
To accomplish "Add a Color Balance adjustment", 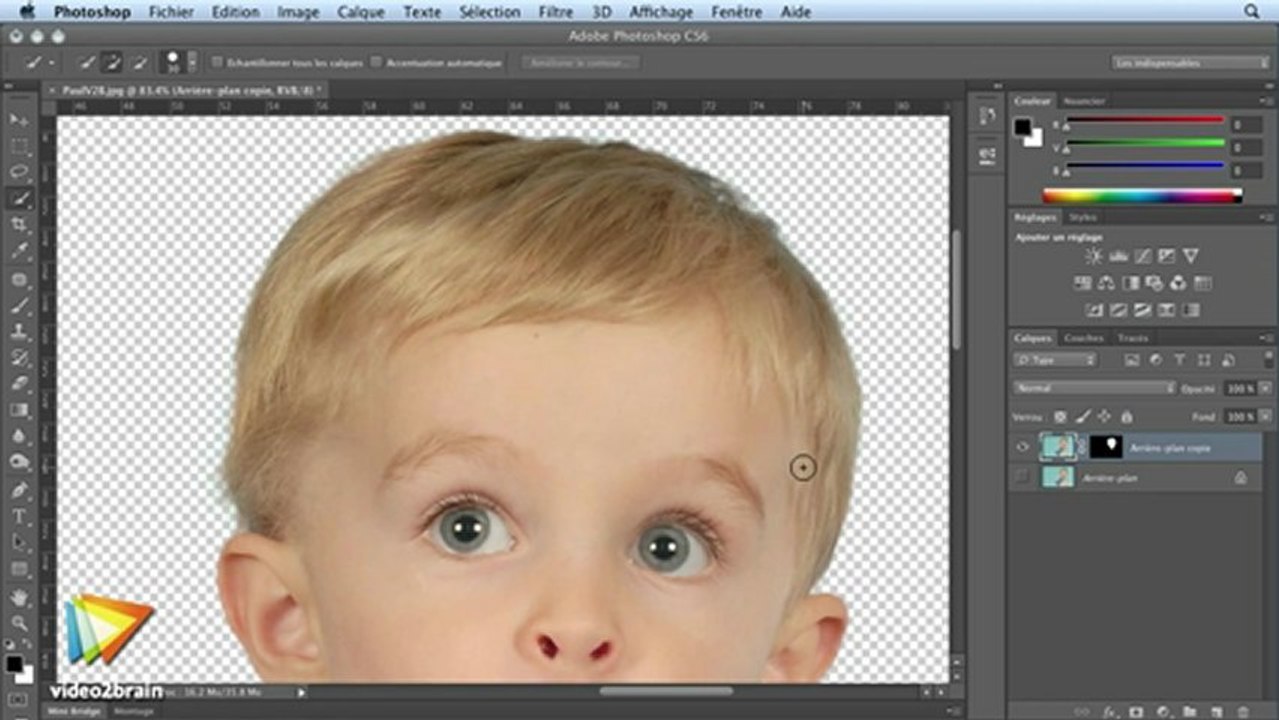I will click(1106, 284).
